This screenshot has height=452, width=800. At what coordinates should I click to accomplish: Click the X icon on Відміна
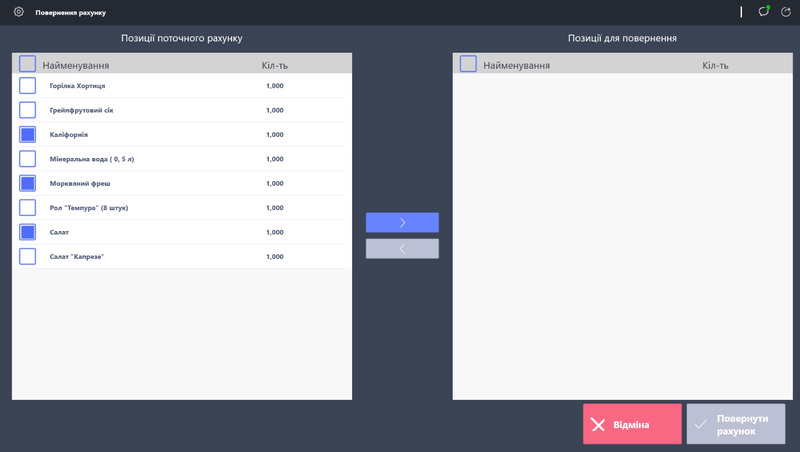[598, 425]
